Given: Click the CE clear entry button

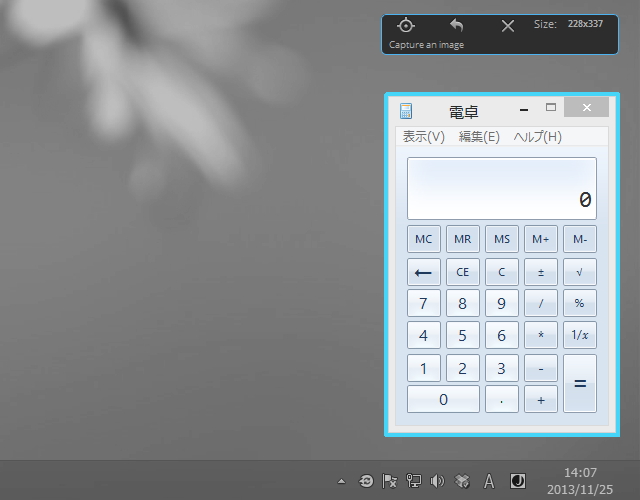Looking at the screenshot, I should [462, 272].
